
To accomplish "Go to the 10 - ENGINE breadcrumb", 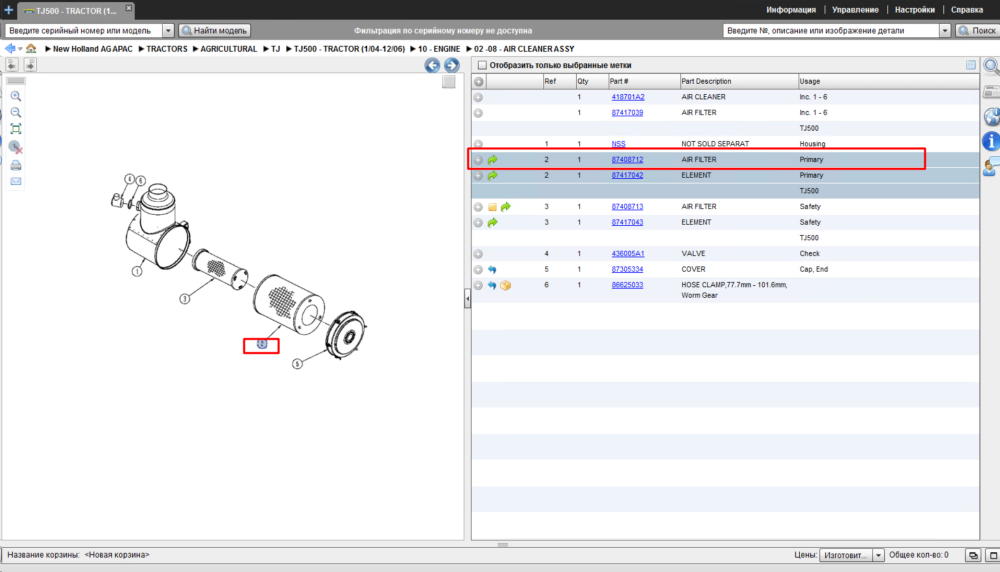I will (439, 49).
